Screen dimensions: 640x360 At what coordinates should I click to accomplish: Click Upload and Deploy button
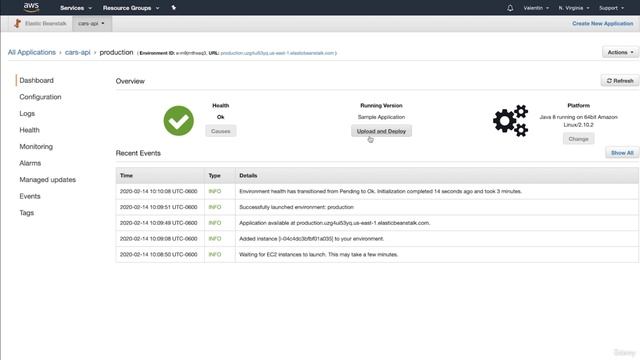(x=381, y=131)
